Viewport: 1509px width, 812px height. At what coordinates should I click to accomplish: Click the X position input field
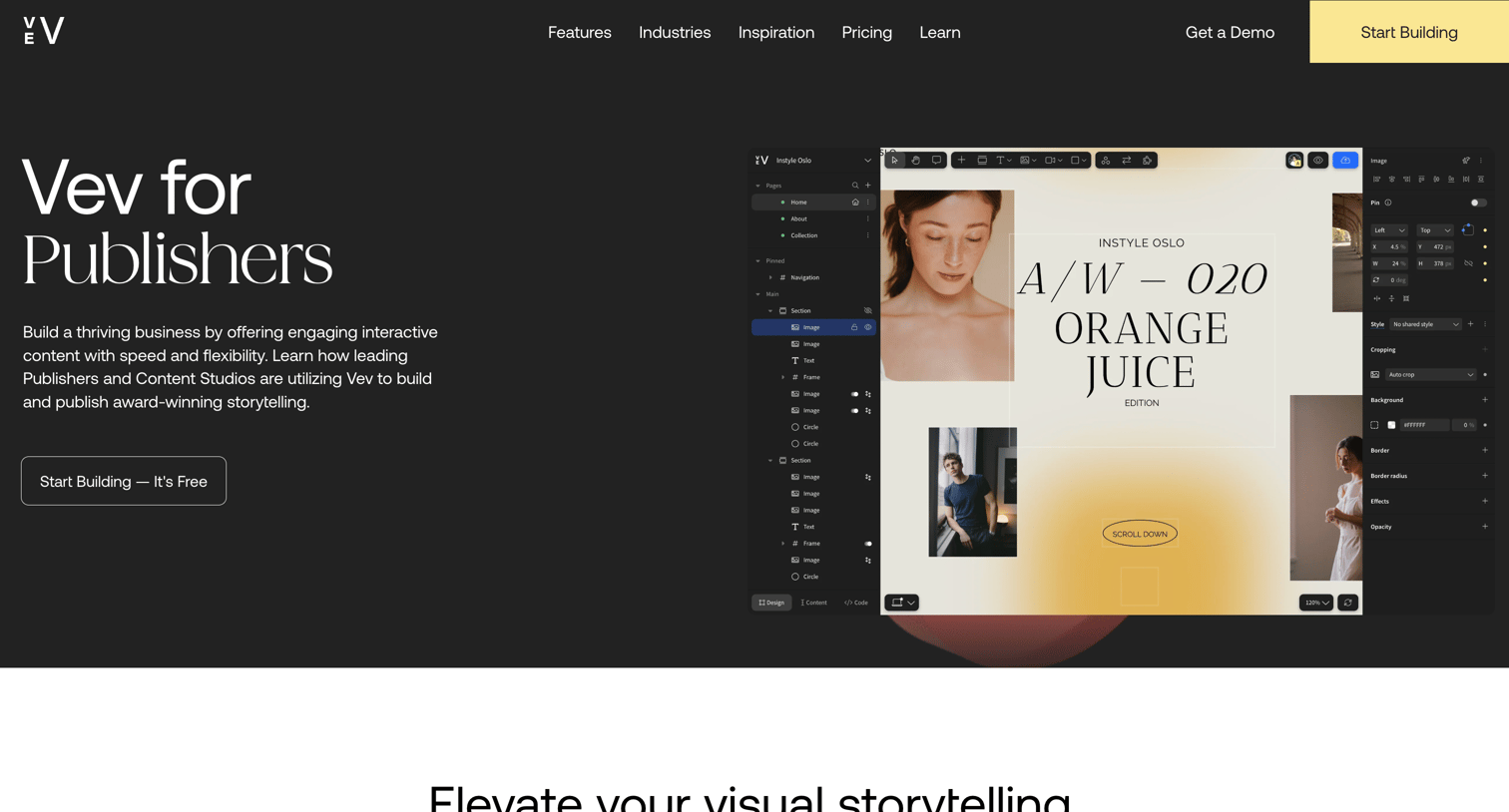[x=1389, y=246]
